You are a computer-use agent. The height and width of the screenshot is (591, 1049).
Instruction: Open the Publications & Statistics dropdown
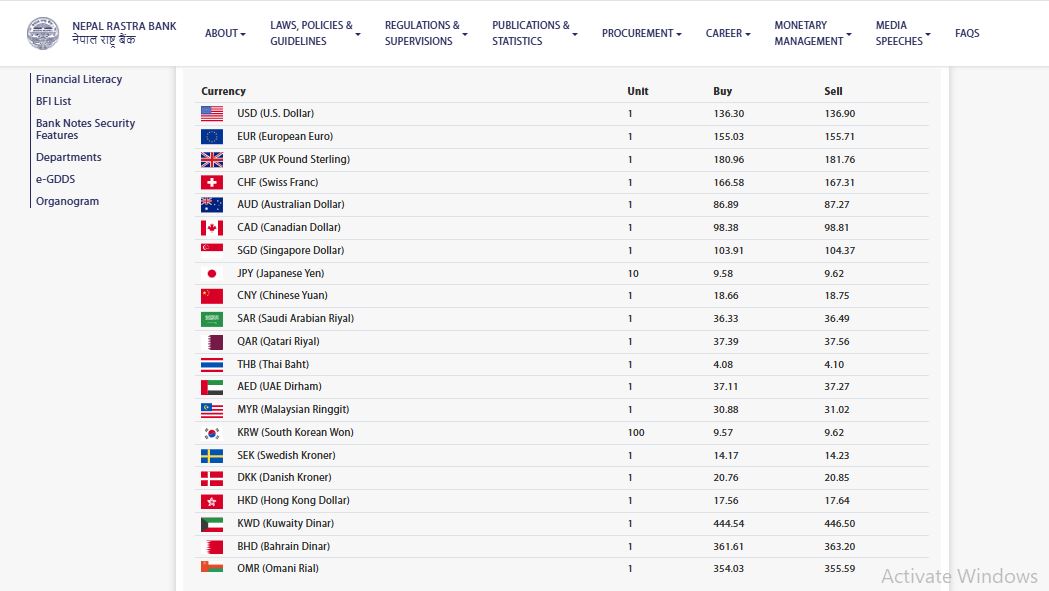[534, 33]
